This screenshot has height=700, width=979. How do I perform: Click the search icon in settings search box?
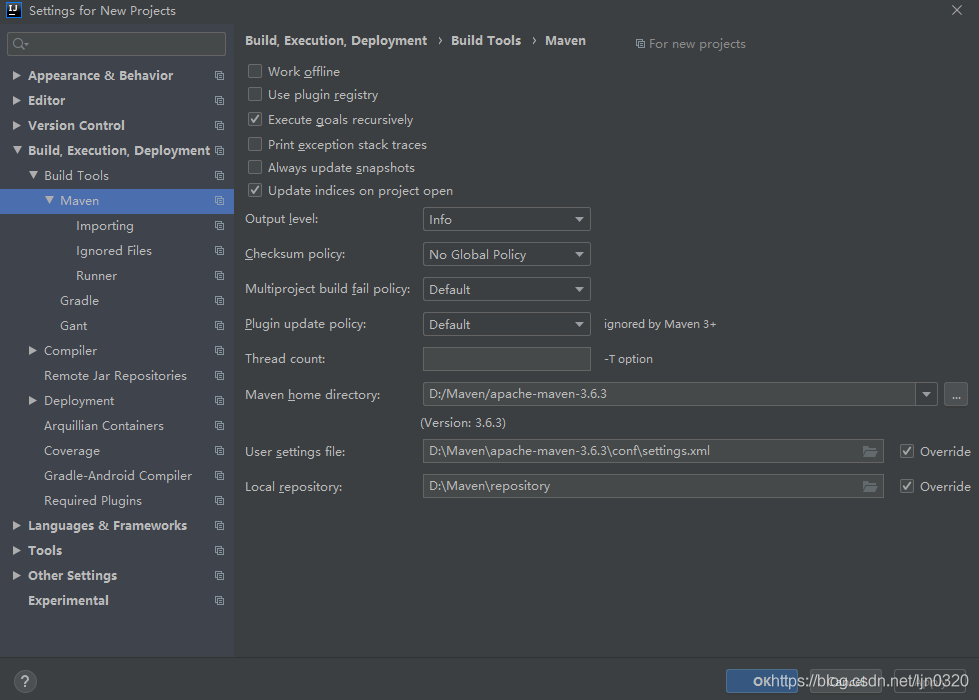click(x=20, y=45)
